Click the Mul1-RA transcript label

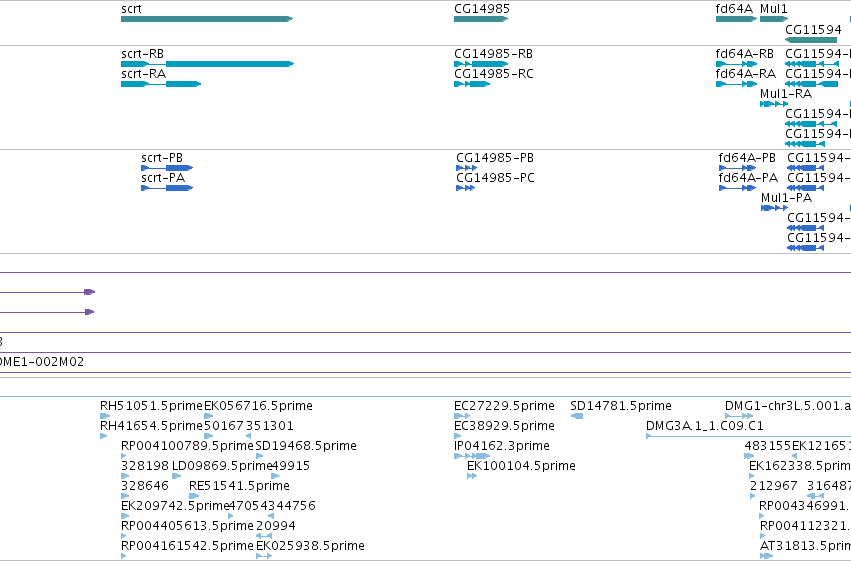pos(786,94)
